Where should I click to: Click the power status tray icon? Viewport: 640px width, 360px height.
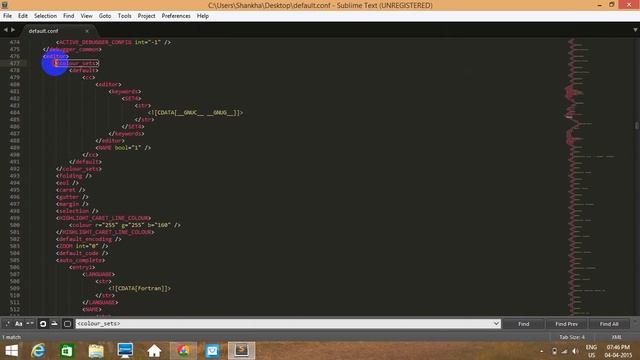click(x=554, y=351)
